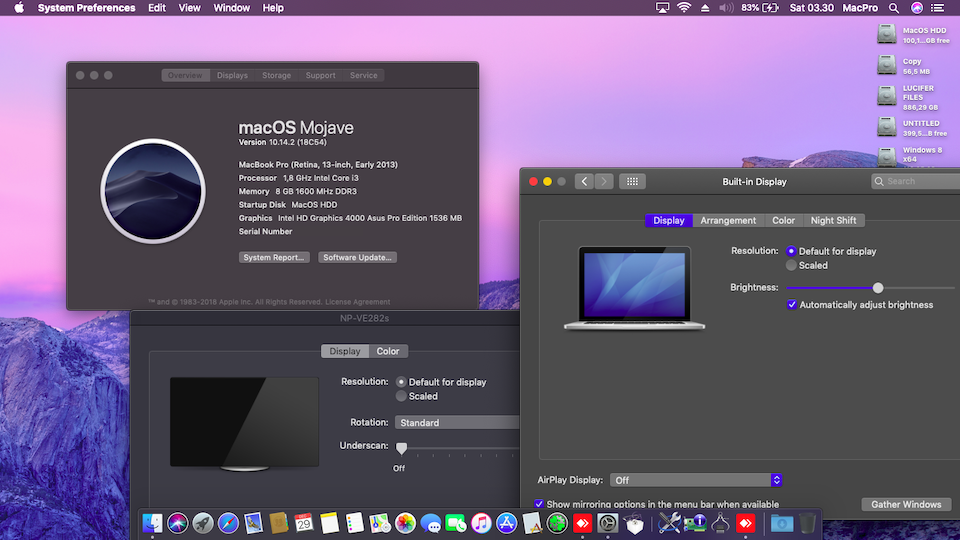Open the volume control in menu bar
The image size is (960, 540).
(x=726, y=8)
